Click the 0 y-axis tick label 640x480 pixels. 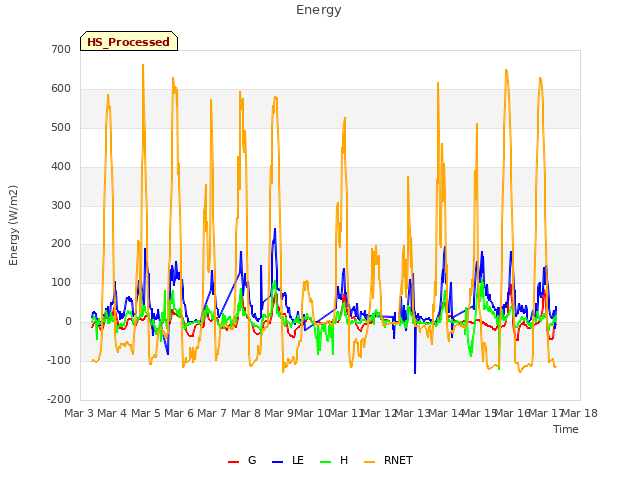point(68,322)
